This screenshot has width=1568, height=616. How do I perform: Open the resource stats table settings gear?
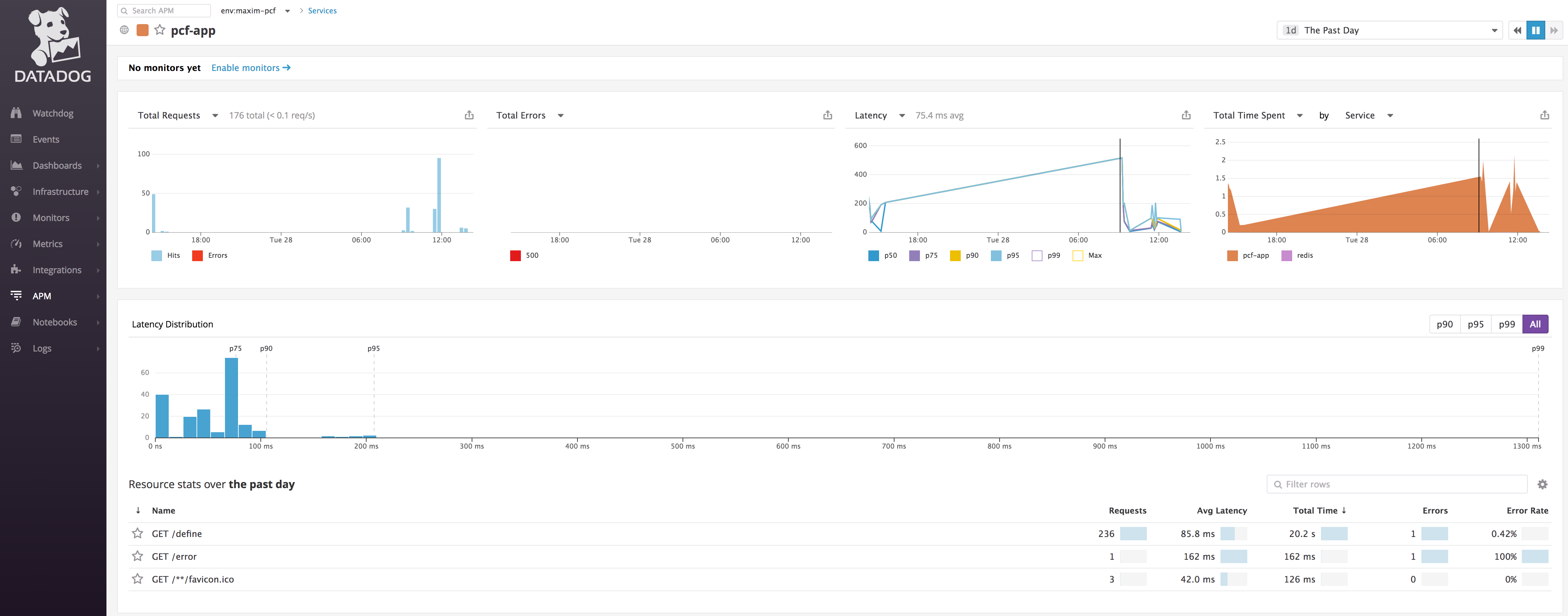1543,484
